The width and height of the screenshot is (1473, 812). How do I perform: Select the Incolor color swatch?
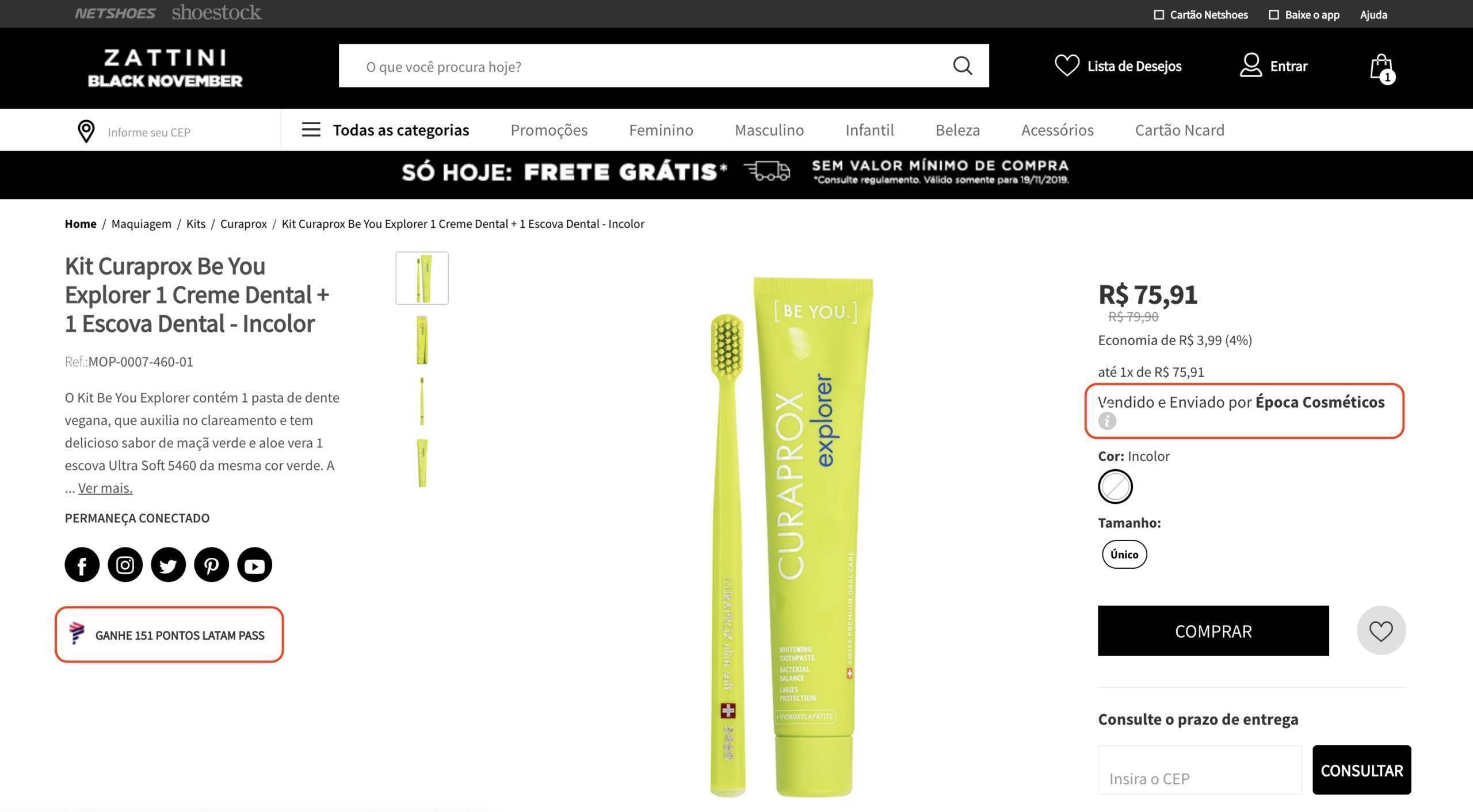click(x=1115, y=487)
